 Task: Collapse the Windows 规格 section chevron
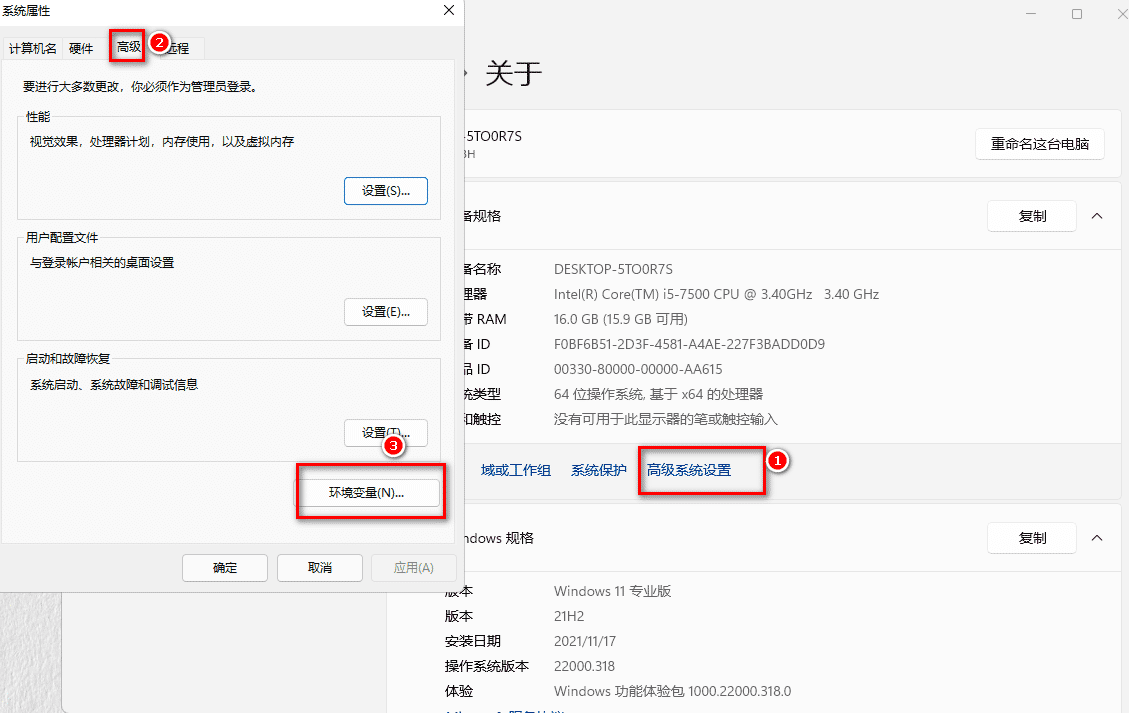tap(1097, 538)
